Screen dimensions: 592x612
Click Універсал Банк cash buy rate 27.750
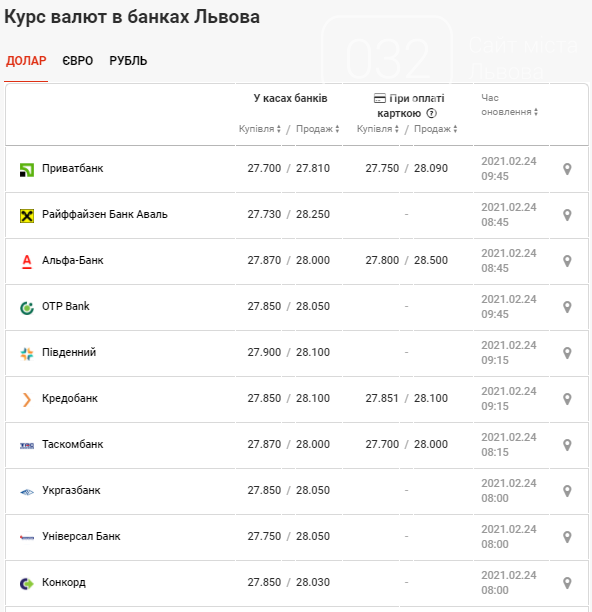tap(264, 537)
